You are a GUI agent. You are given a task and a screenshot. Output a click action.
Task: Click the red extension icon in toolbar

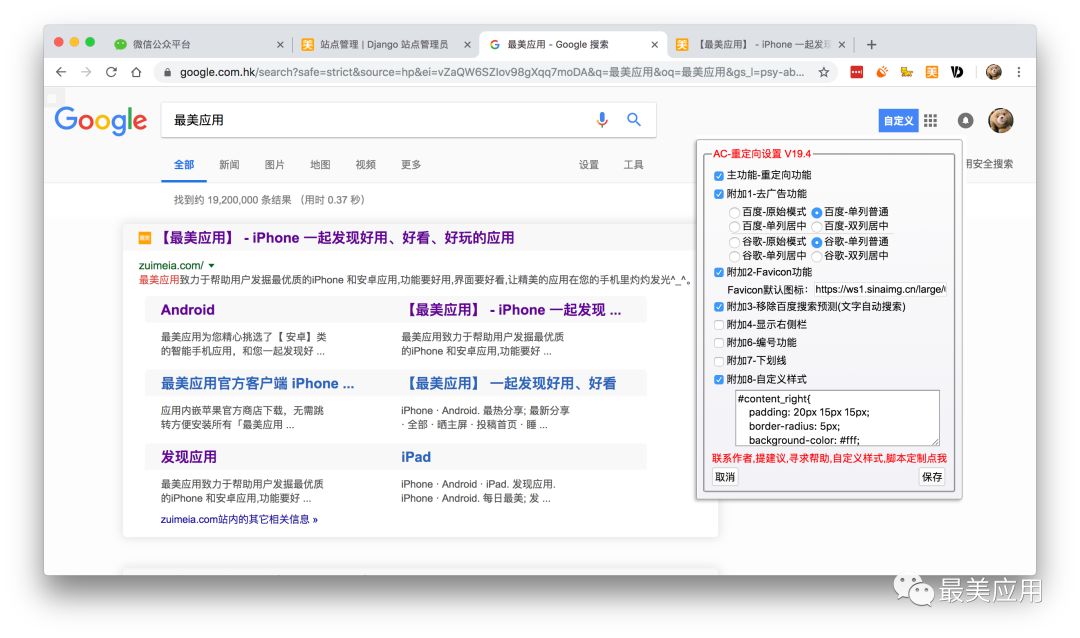(x=856, y=72)
